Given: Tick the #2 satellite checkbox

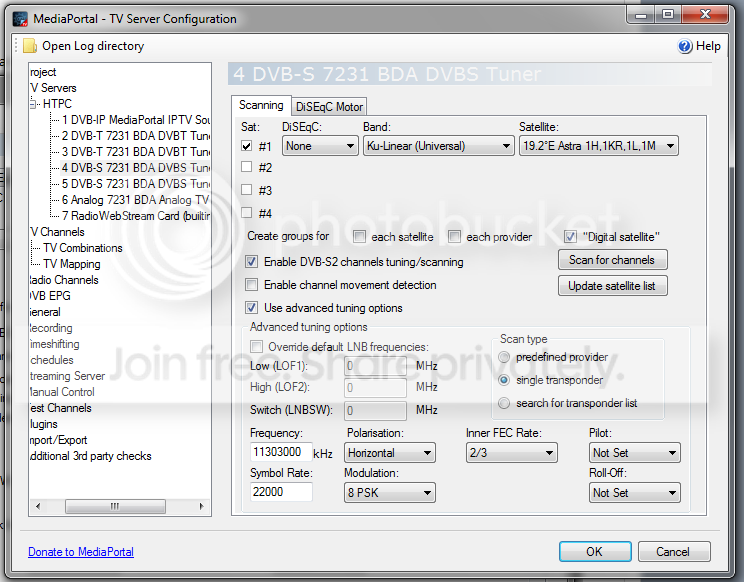Looking at the screenshot, I should 246,167.
